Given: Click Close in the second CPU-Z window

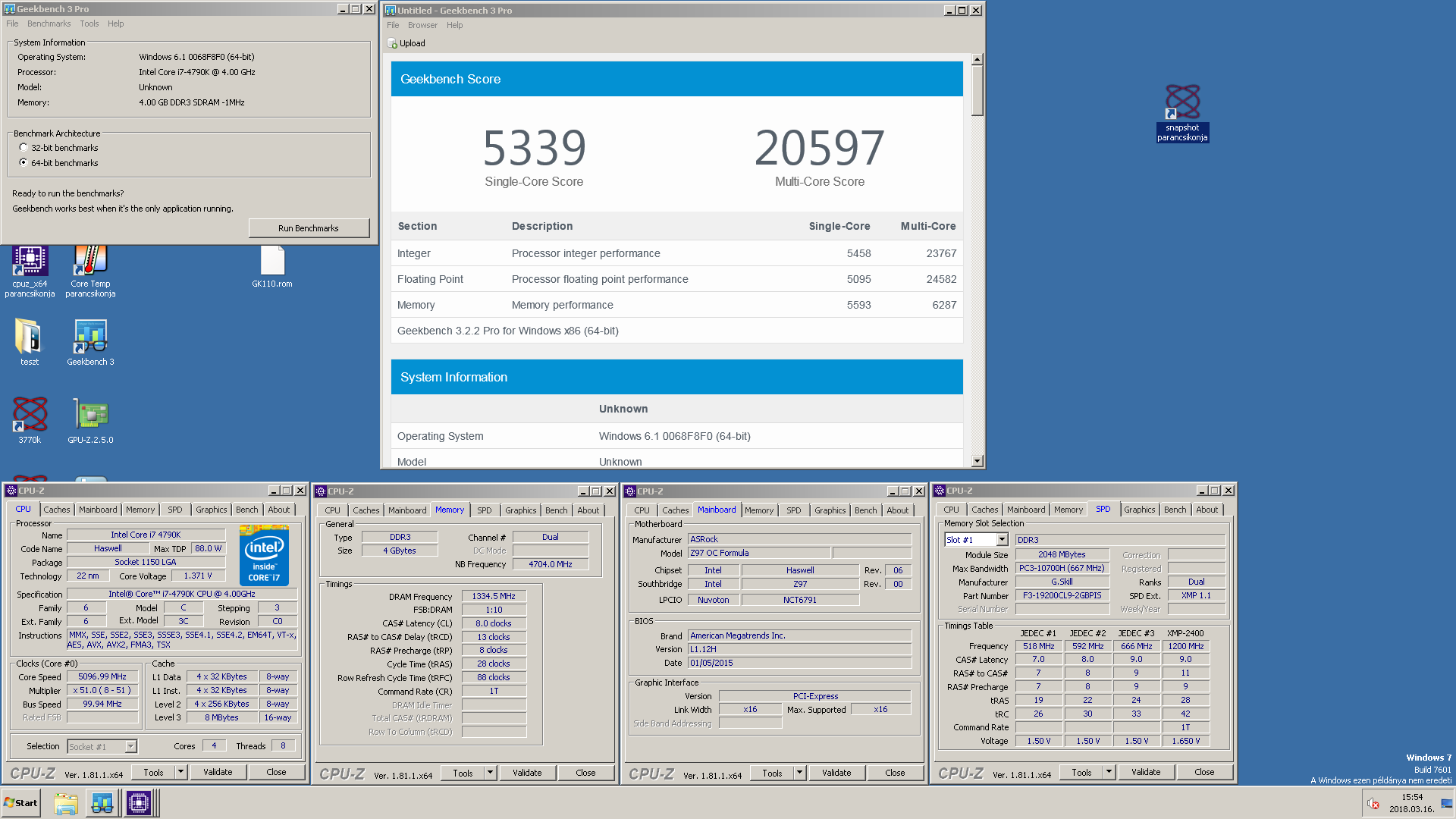Looking at the screenshot, I should 585,773.
